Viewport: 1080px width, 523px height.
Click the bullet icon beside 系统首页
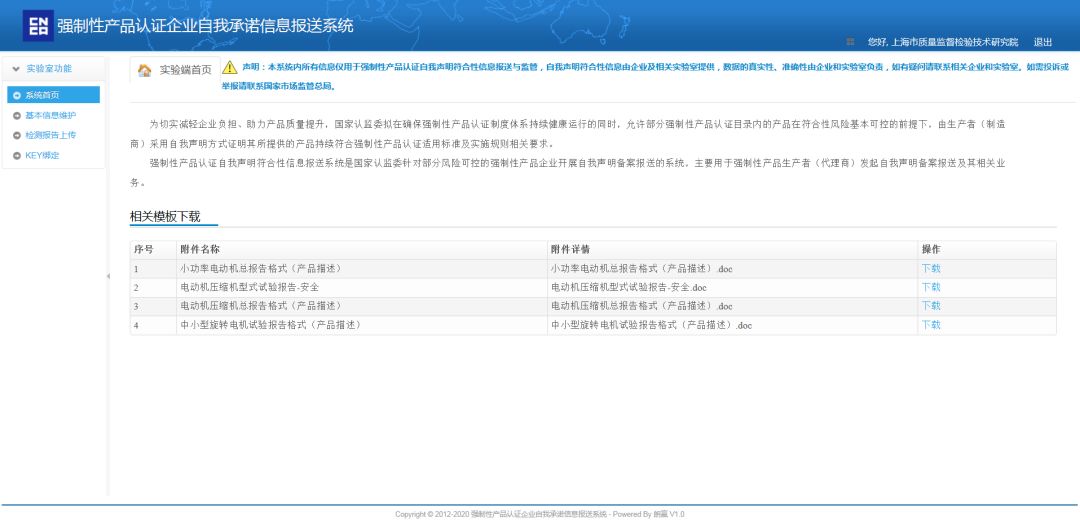tap(17, 95)
